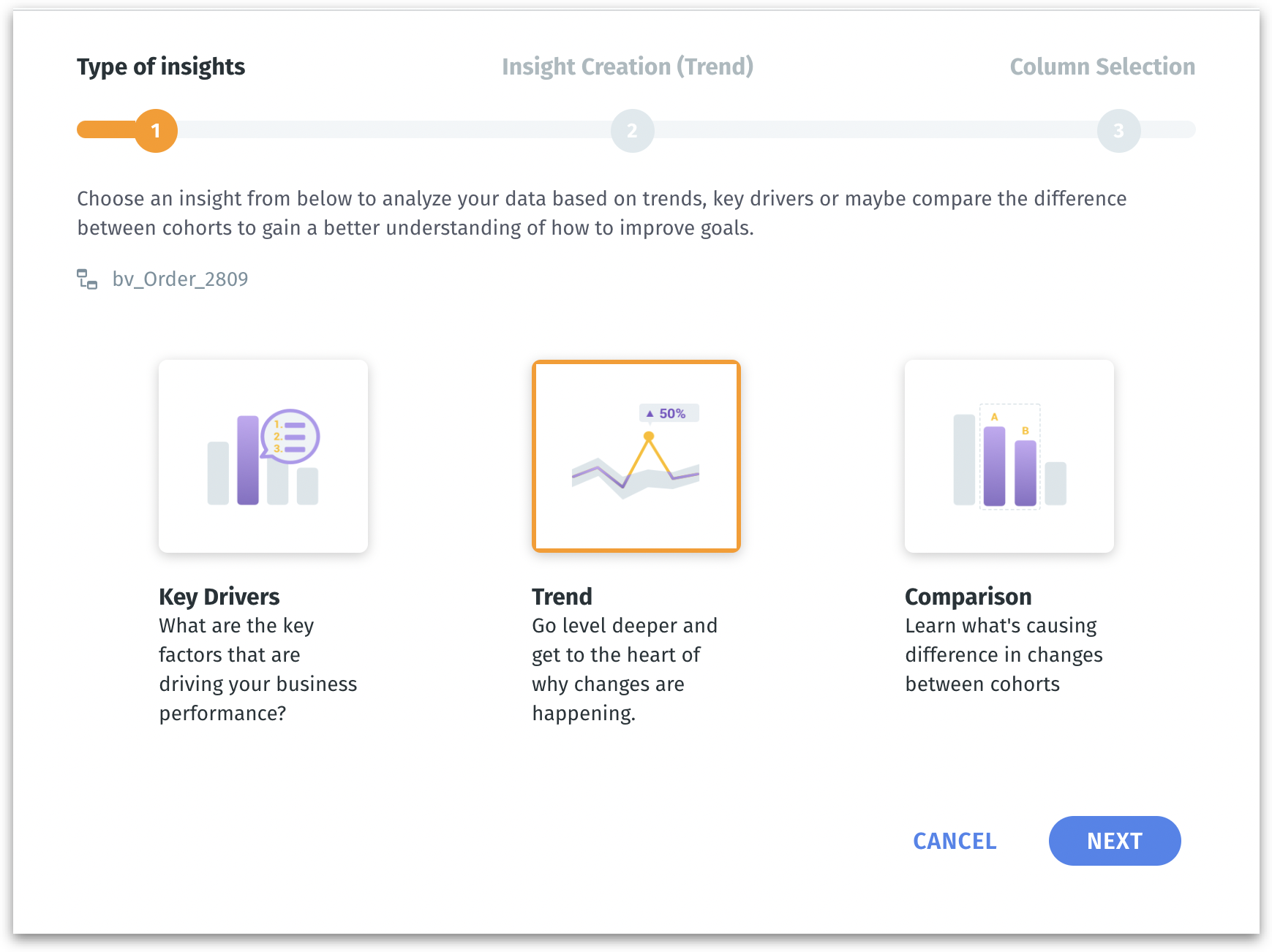
Task: Select the Comparison insight card
Action: pyautogui.click(x=1009, y=456)
